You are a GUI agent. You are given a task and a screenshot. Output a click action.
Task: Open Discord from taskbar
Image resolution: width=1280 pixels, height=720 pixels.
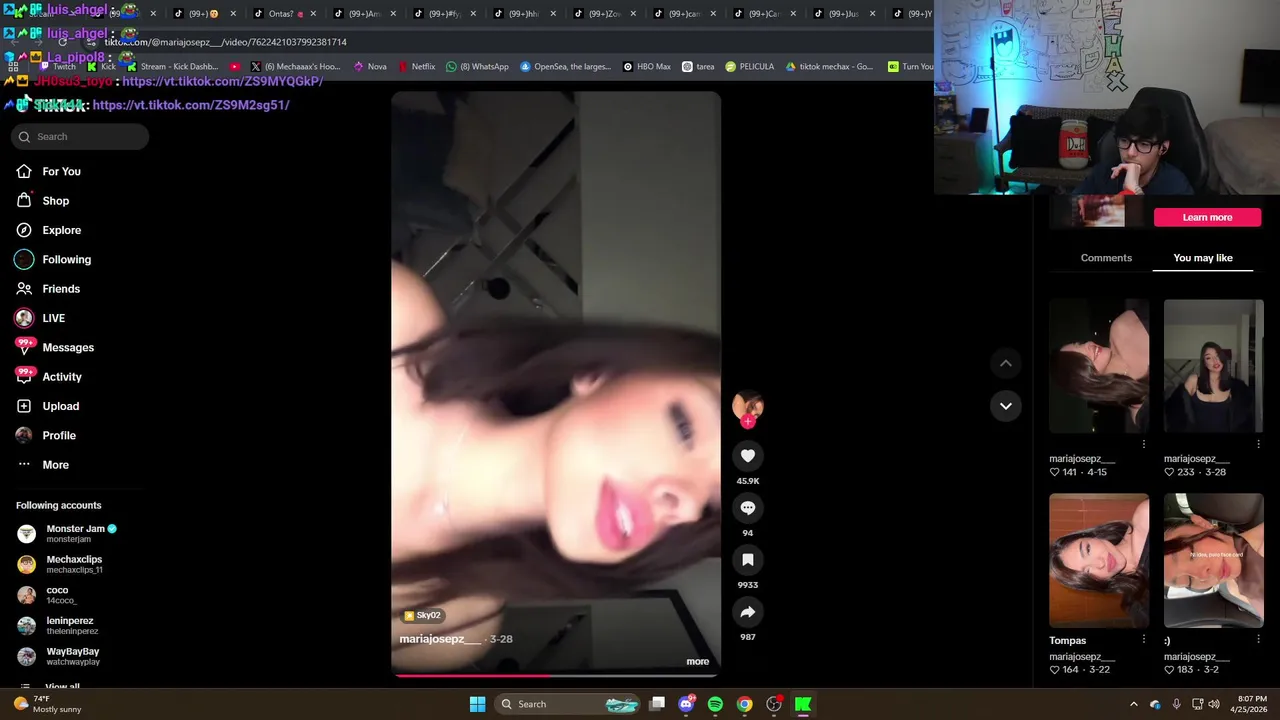686,704
